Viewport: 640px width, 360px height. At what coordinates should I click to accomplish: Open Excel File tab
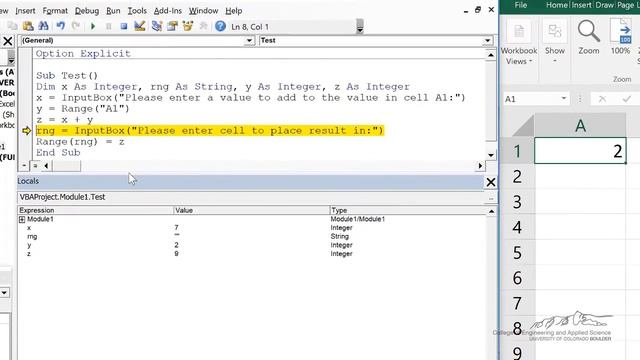520,5
